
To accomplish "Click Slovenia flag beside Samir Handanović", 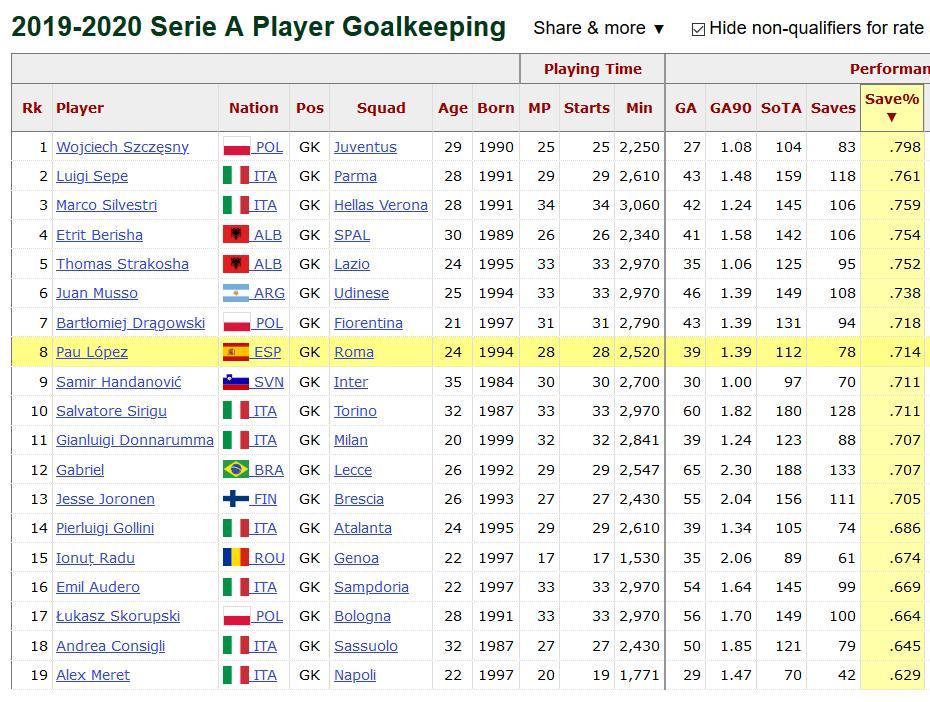I will pos(236,382).
